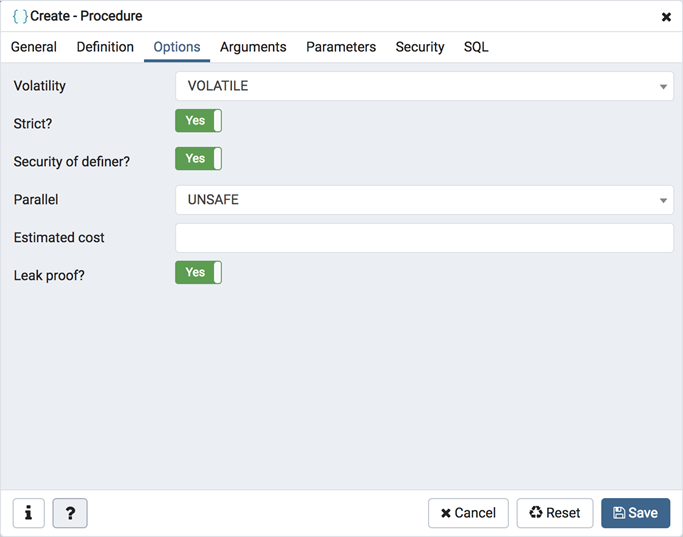This screenshot has height=537, width=683.
Task: Close the Create - Procedure dialog
Action: [666, 17]
